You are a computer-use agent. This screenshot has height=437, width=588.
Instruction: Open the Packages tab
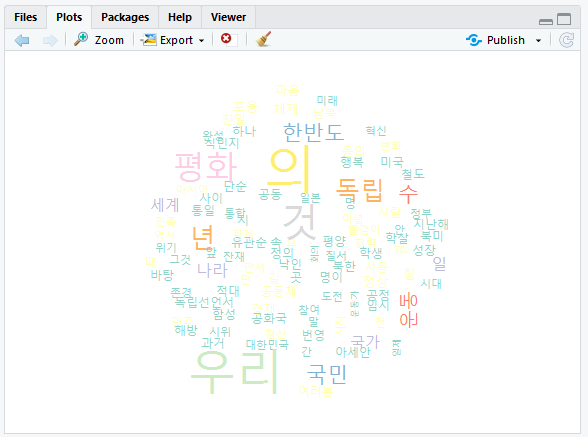(x=125, y=17)
